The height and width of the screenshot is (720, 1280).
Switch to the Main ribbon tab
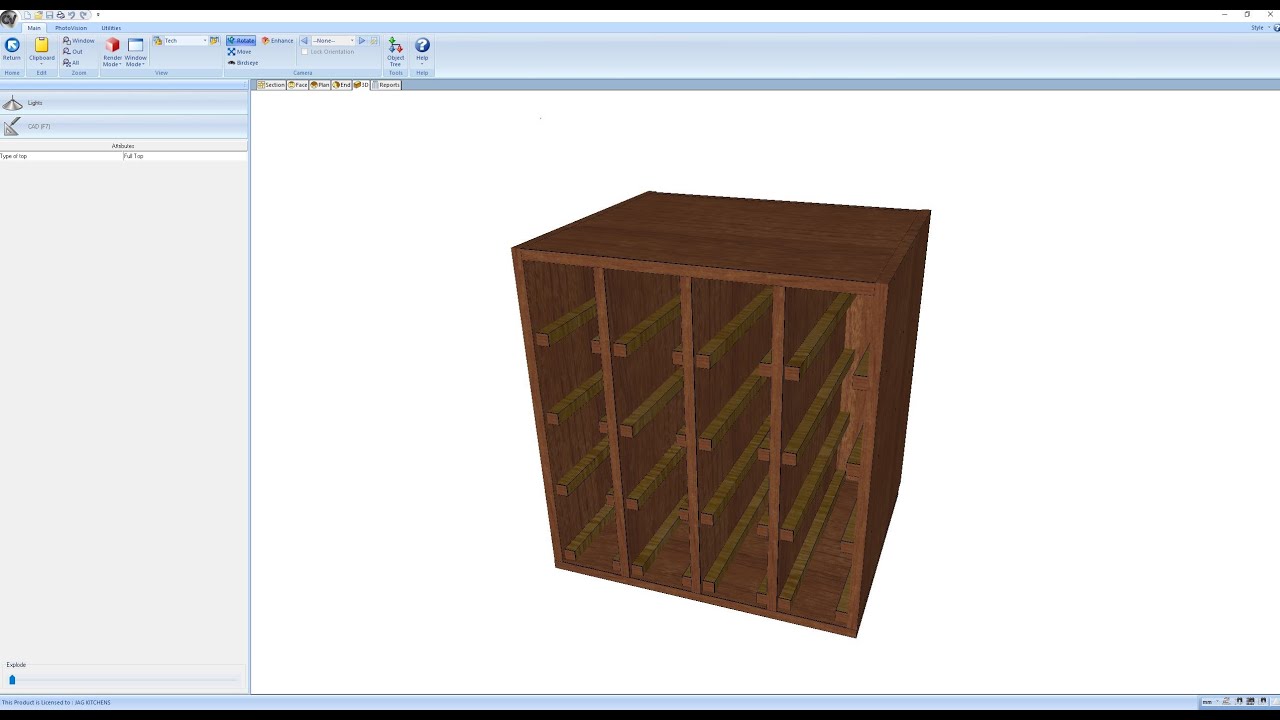pos(34,28)
